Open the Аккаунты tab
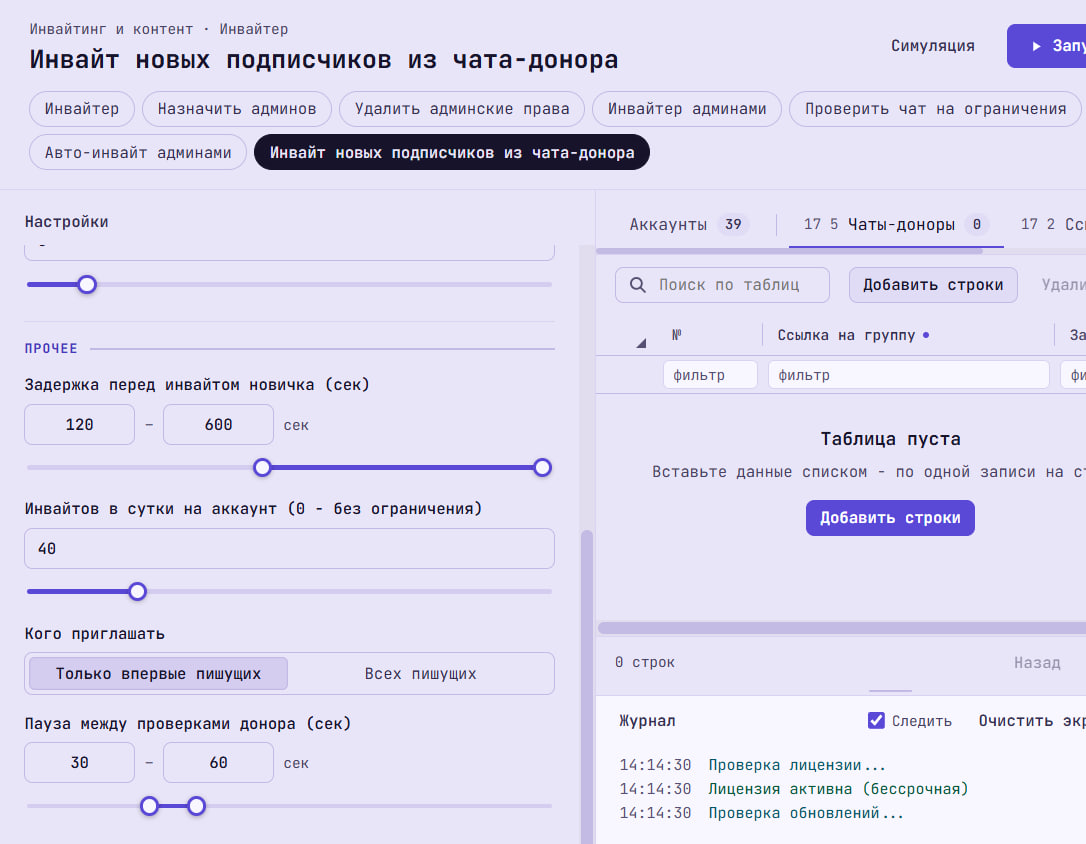Screen dimensions: 1086x844 tap(689, 224)
